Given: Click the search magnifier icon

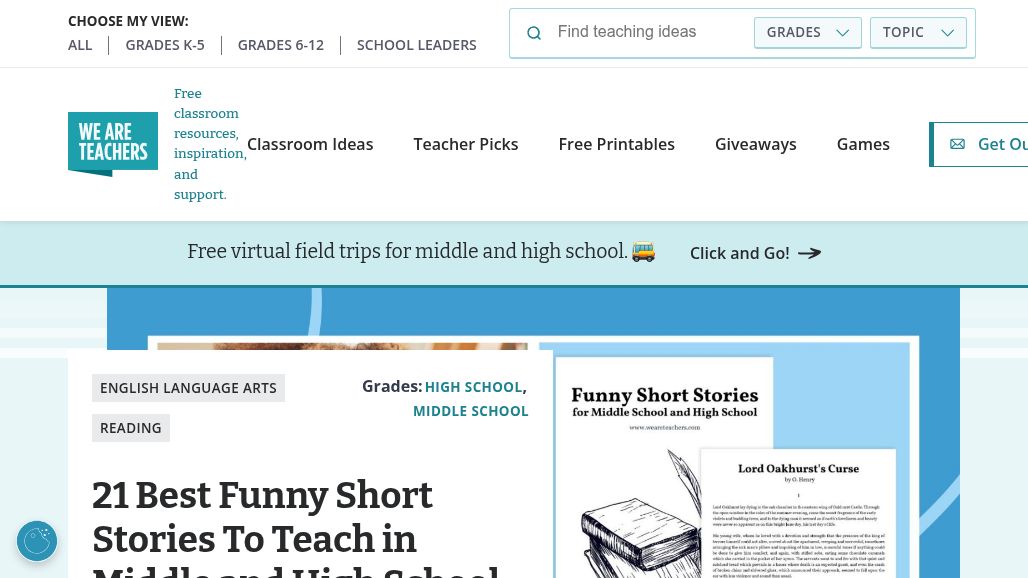Looking at the screenshot, I should click(x=534, y=32).
